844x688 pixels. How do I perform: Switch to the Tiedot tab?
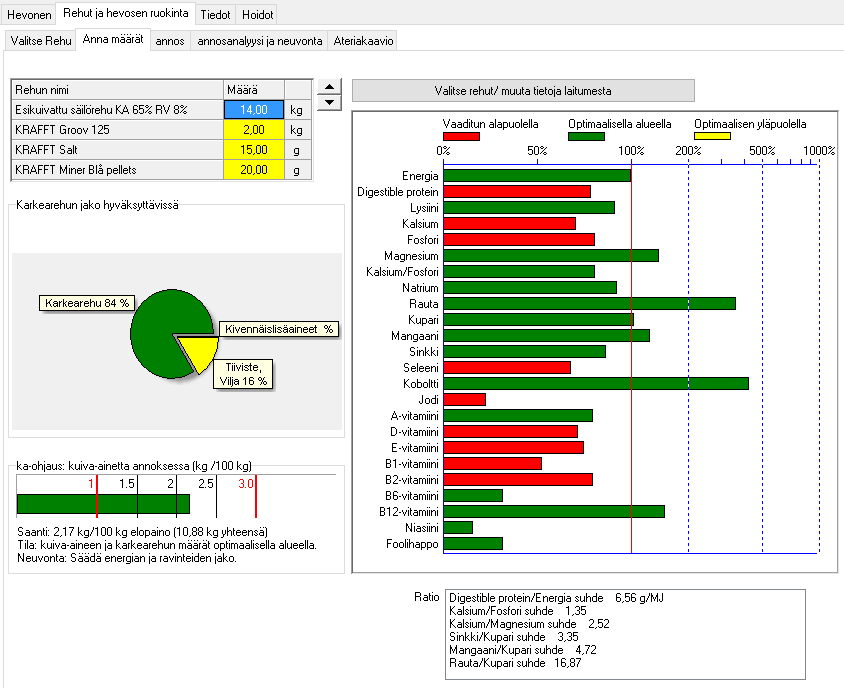click(x=215, y=15)
